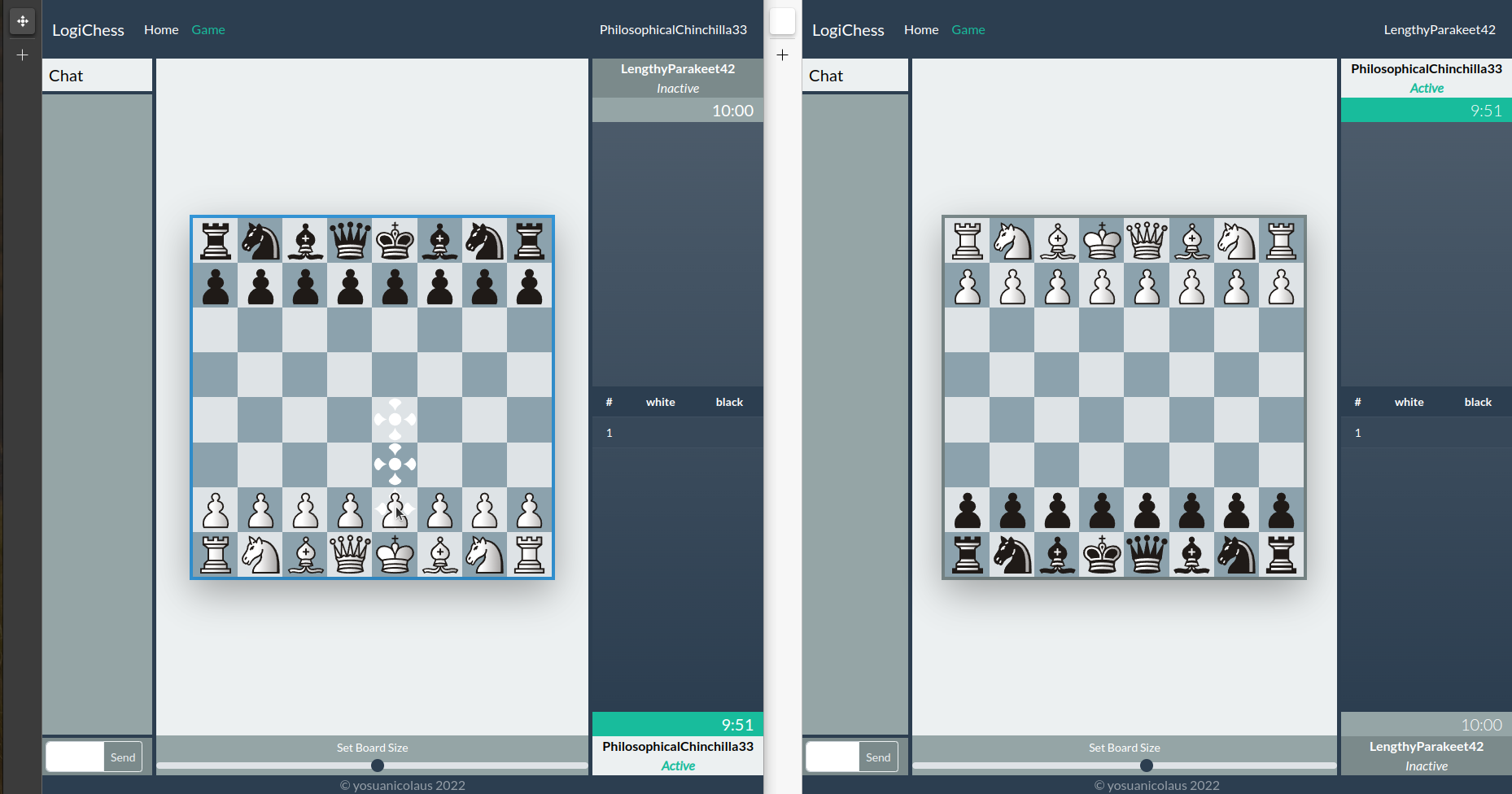Screen dimensions: 1512x794
Task: Select black knight beside left rook, left board
Action: tap(260, 241)
